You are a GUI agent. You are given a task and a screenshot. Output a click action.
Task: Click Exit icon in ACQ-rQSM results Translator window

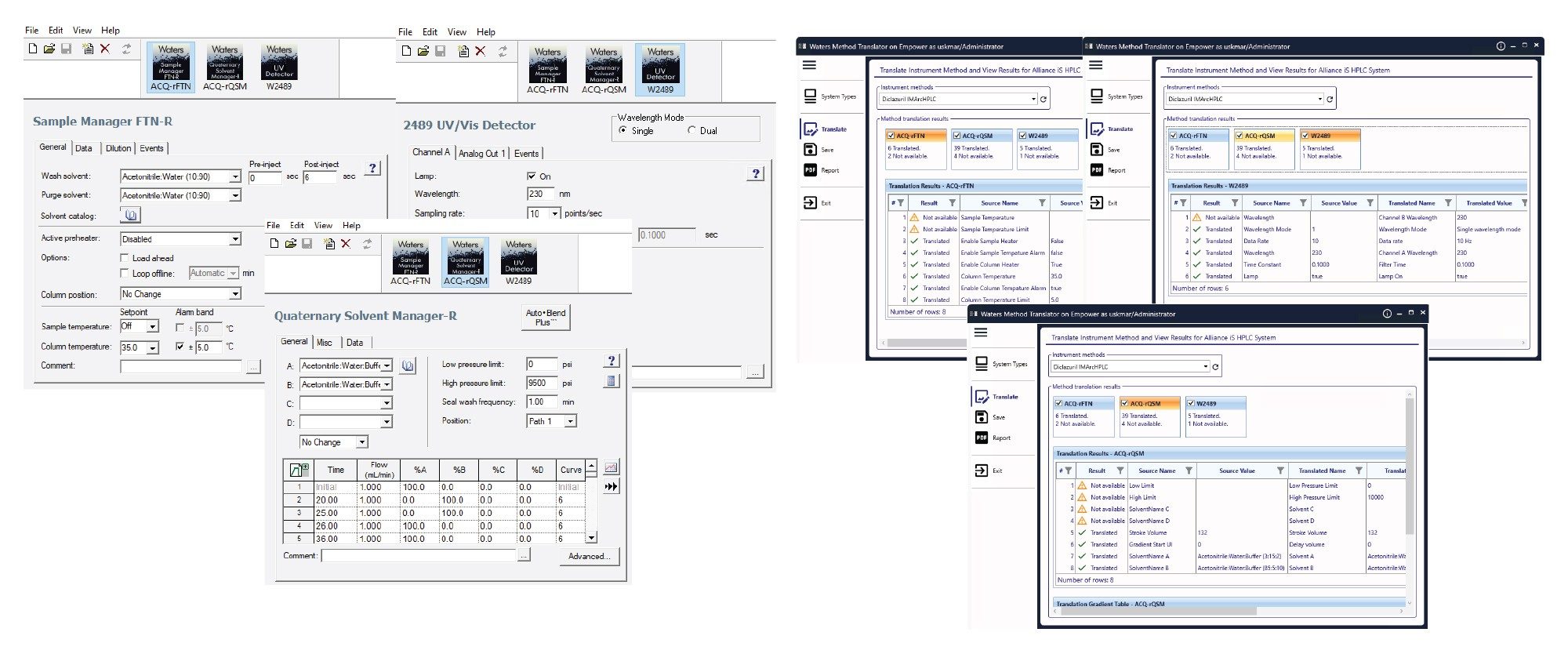pos(981,471)
